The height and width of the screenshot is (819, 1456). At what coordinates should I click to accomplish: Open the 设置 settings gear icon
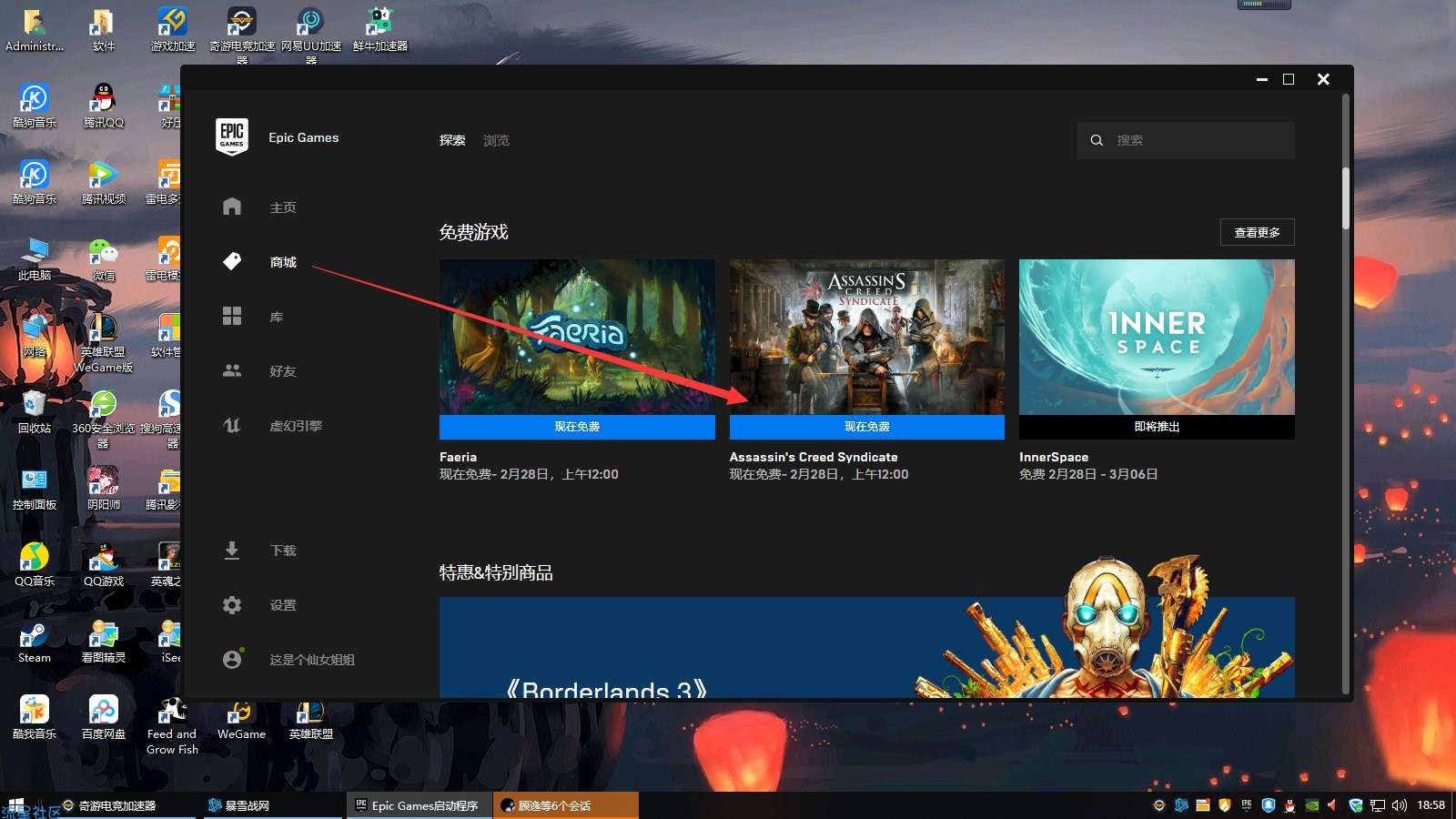click(x=232, y=604)
